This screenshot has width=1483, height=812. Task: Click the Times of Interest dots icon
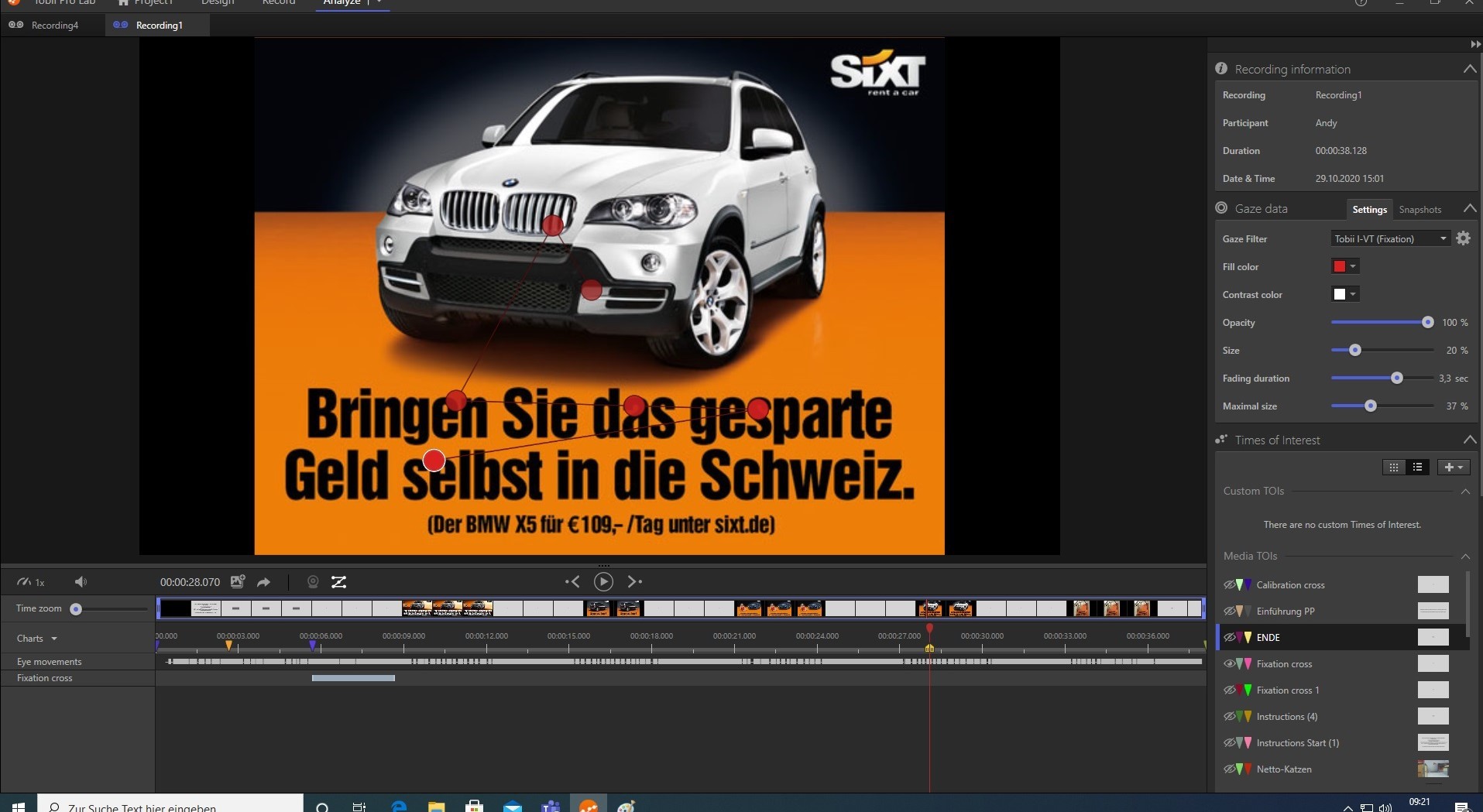click(x=1221, y=440)
